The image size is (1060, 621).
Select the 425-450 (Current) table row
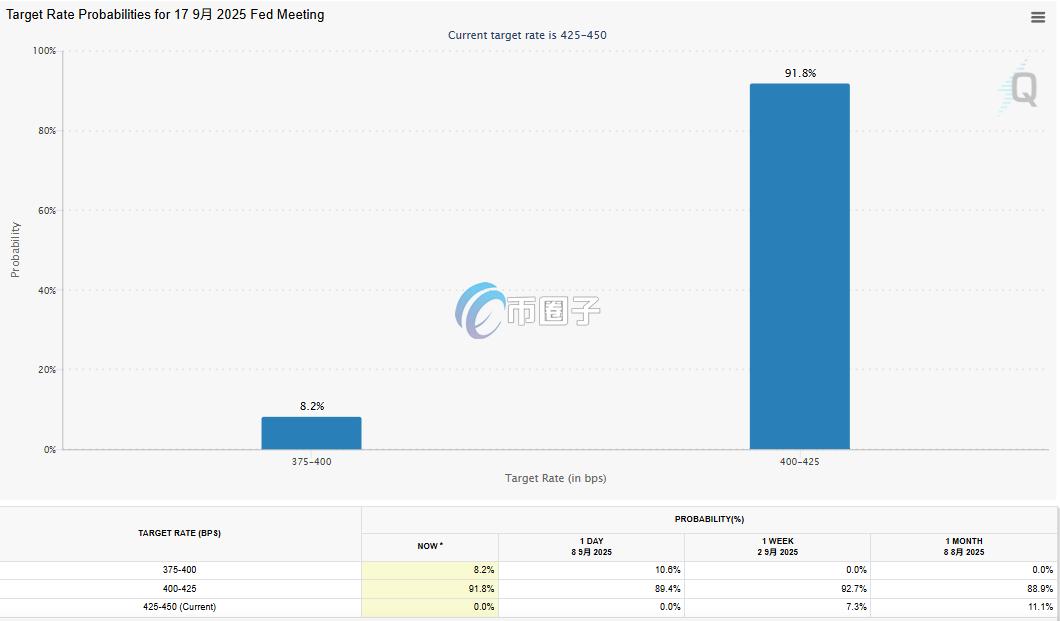click(180, 607)
